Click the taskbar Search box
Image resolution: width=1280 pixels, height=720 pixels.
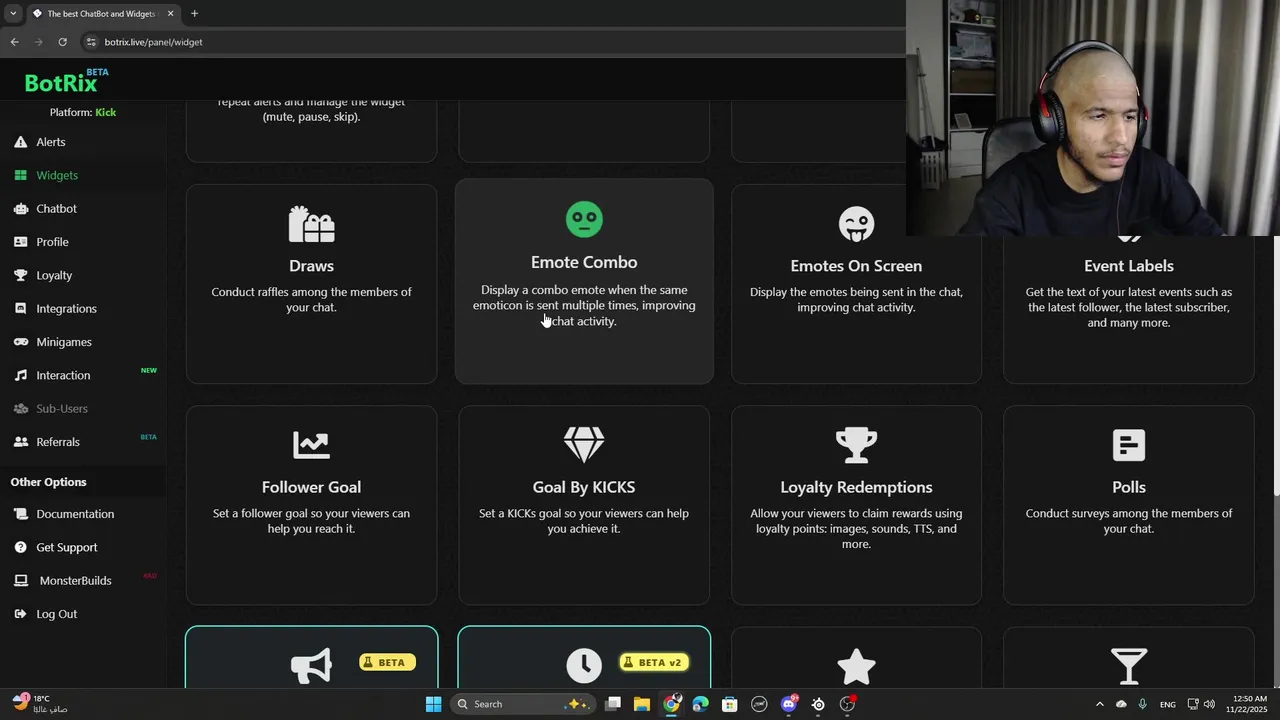tap(523, 704)
